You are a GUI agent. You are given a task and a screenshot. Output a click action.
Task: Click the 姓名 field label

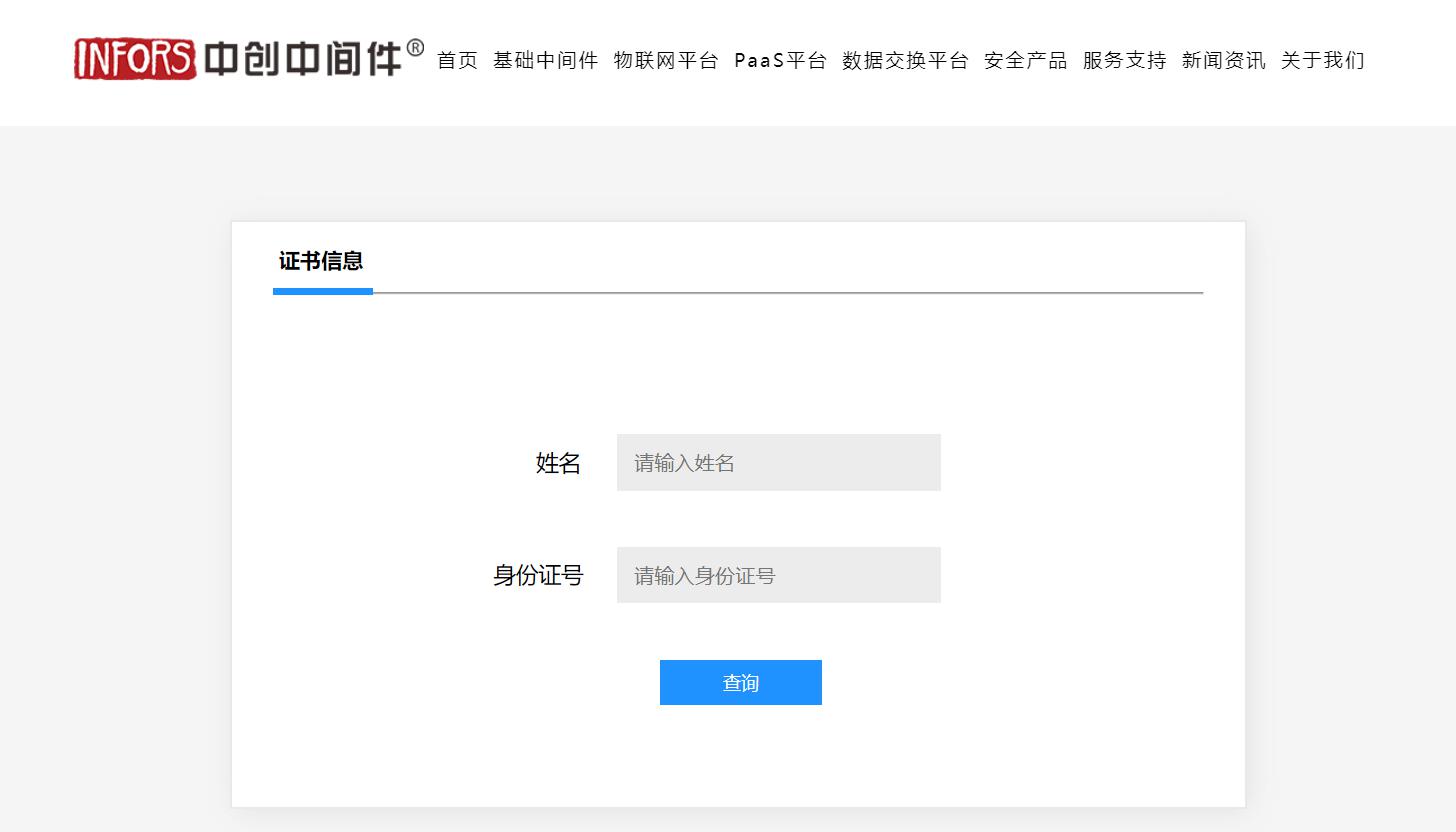(x=558, y=464)
